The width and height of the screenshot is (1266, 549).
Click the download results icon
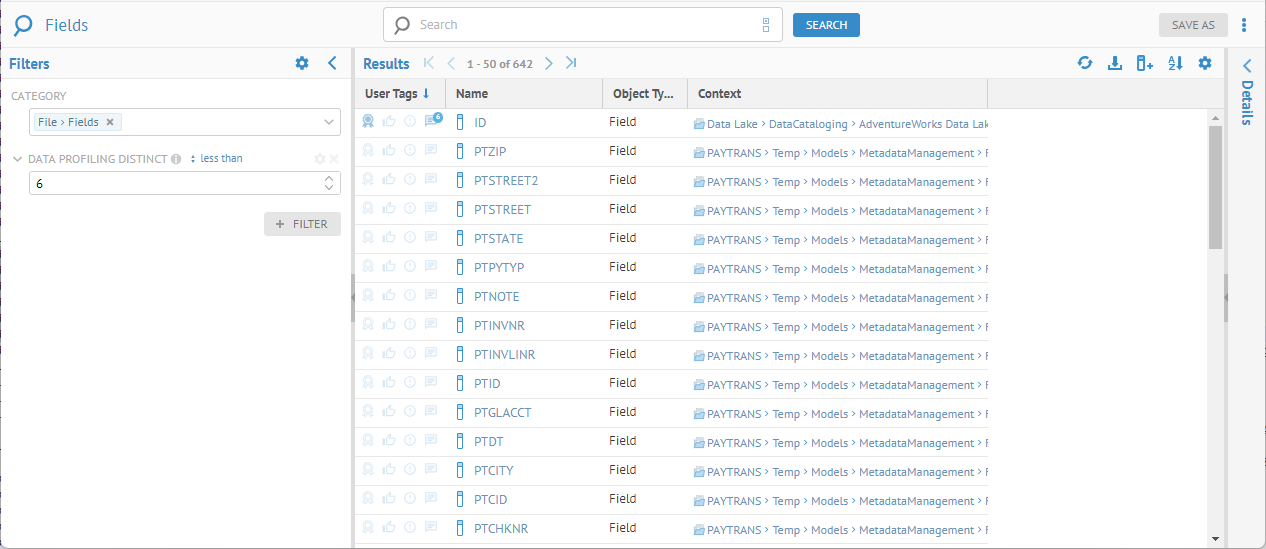pyautogui.click(x=1115, y=63)
